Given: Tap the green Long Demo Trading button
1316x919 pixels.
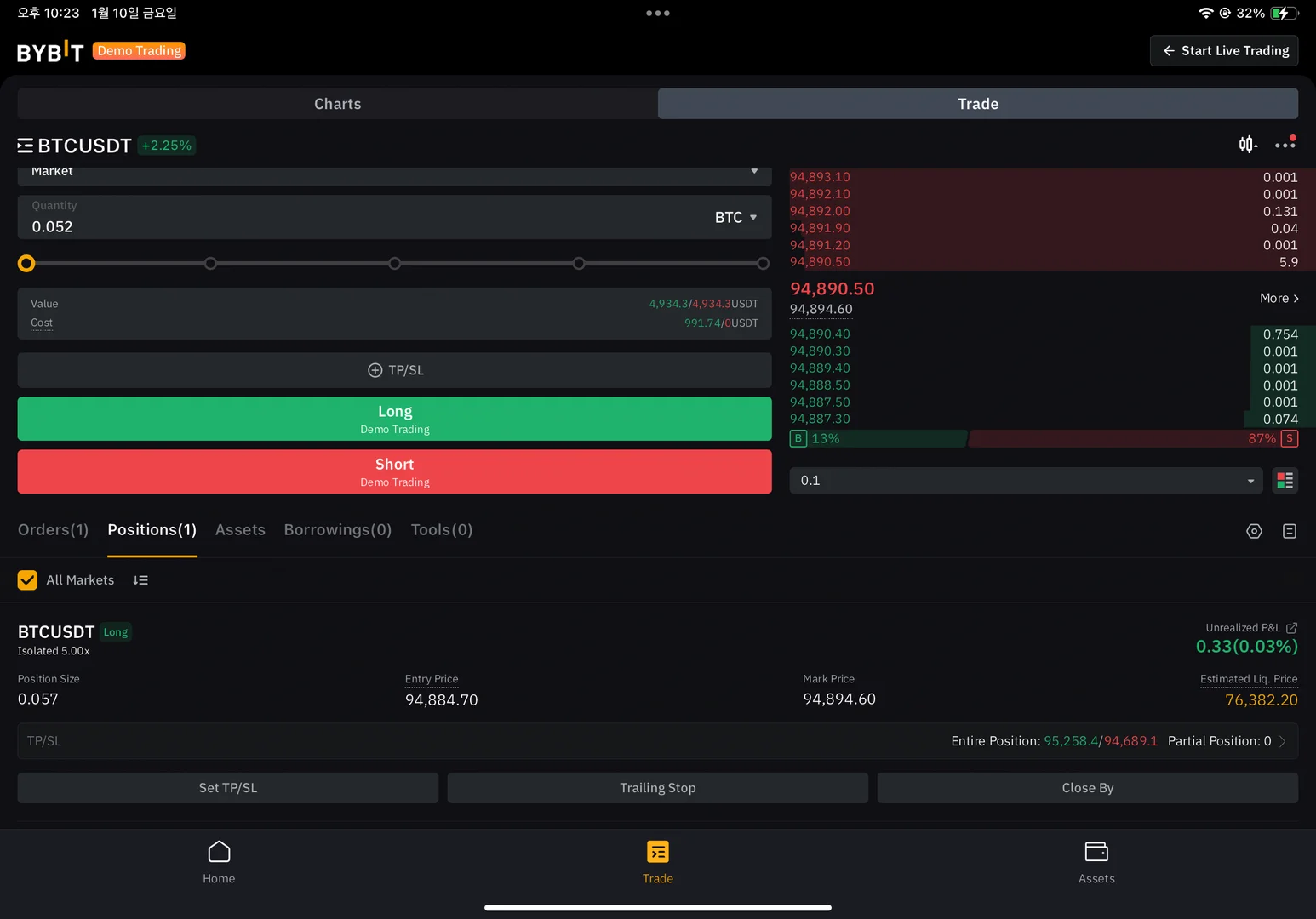Looking at the screenshot, I should point(395,419).
